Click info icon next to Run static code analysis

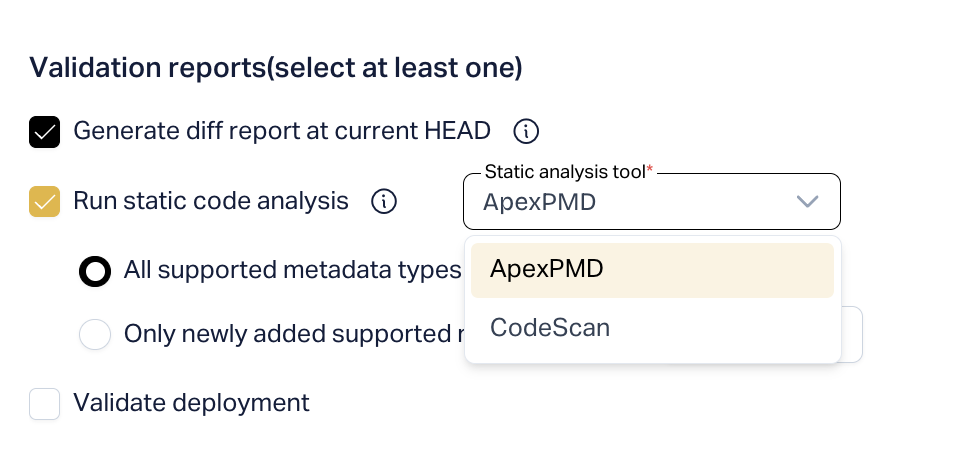click(x=384, y=201)
